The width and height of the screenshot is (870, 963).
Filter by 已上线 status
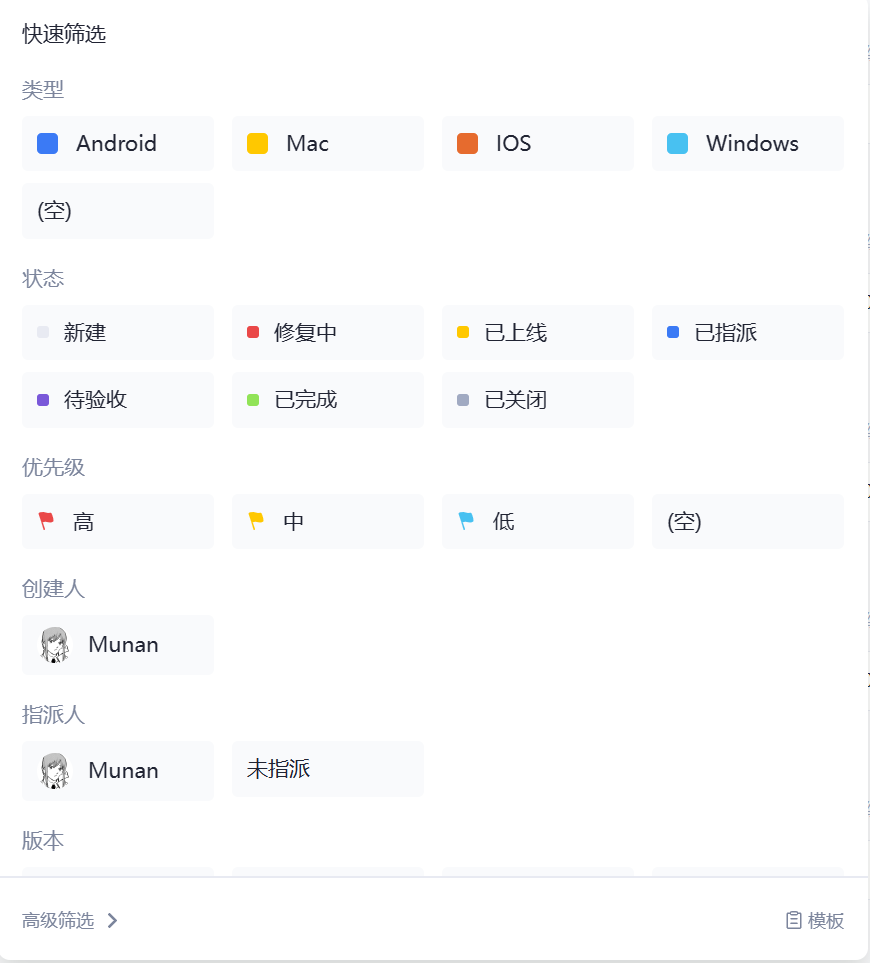coord(538,333)
